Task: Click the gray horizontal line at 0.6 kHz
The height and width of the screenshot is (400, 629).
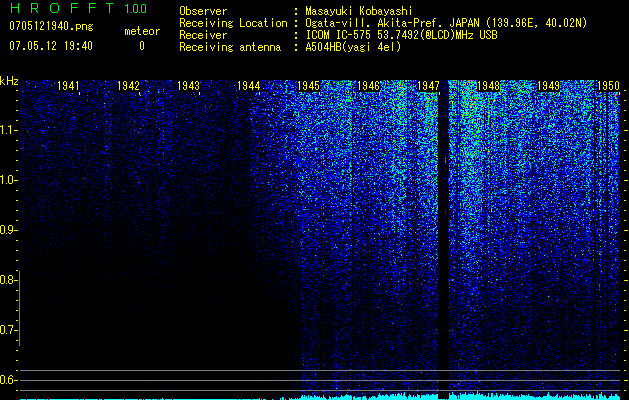Action: (320, 380)
